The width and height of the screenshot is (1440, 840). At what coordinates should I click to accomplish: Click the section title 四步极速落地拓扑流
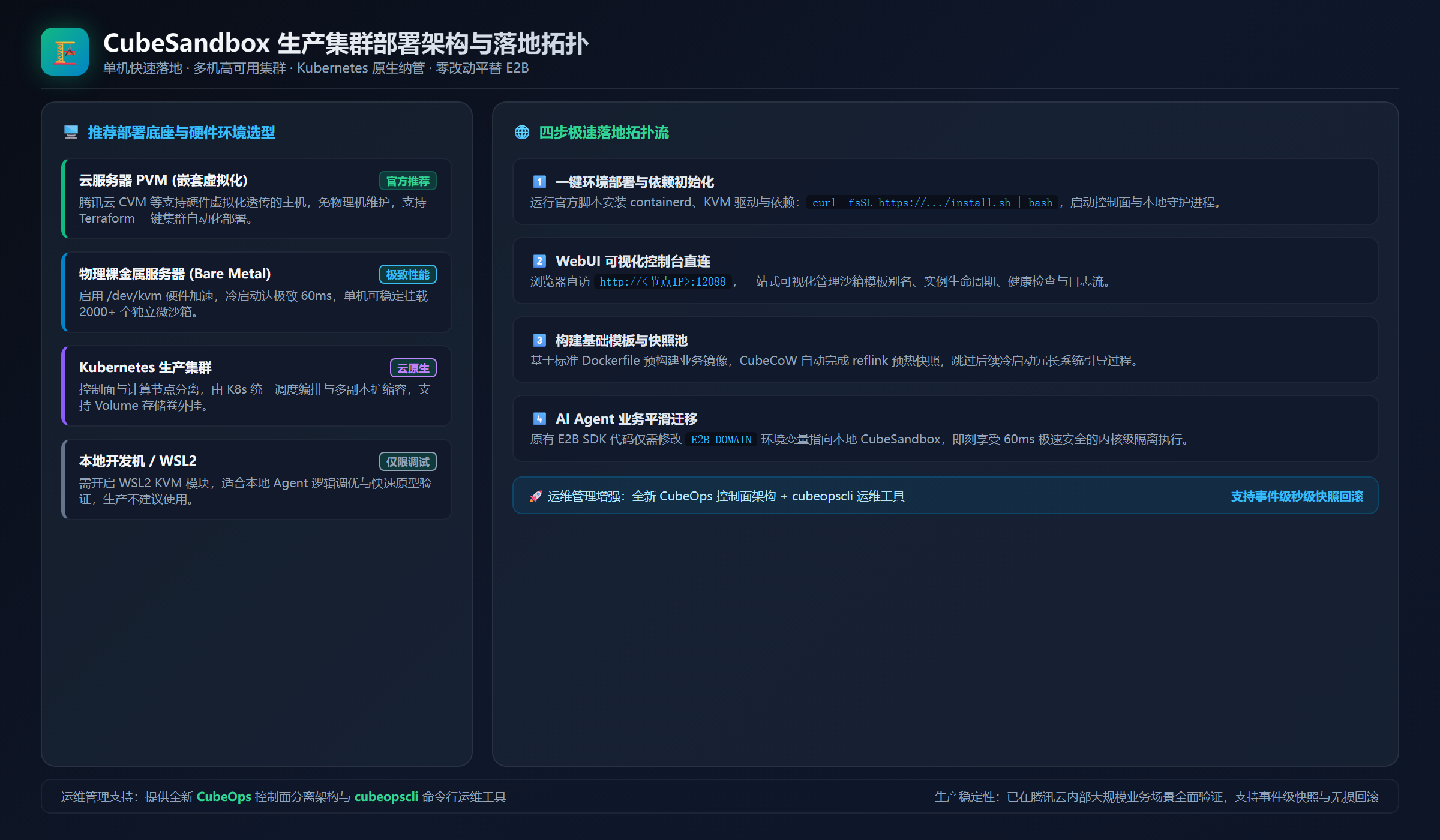tap(604, 133)
